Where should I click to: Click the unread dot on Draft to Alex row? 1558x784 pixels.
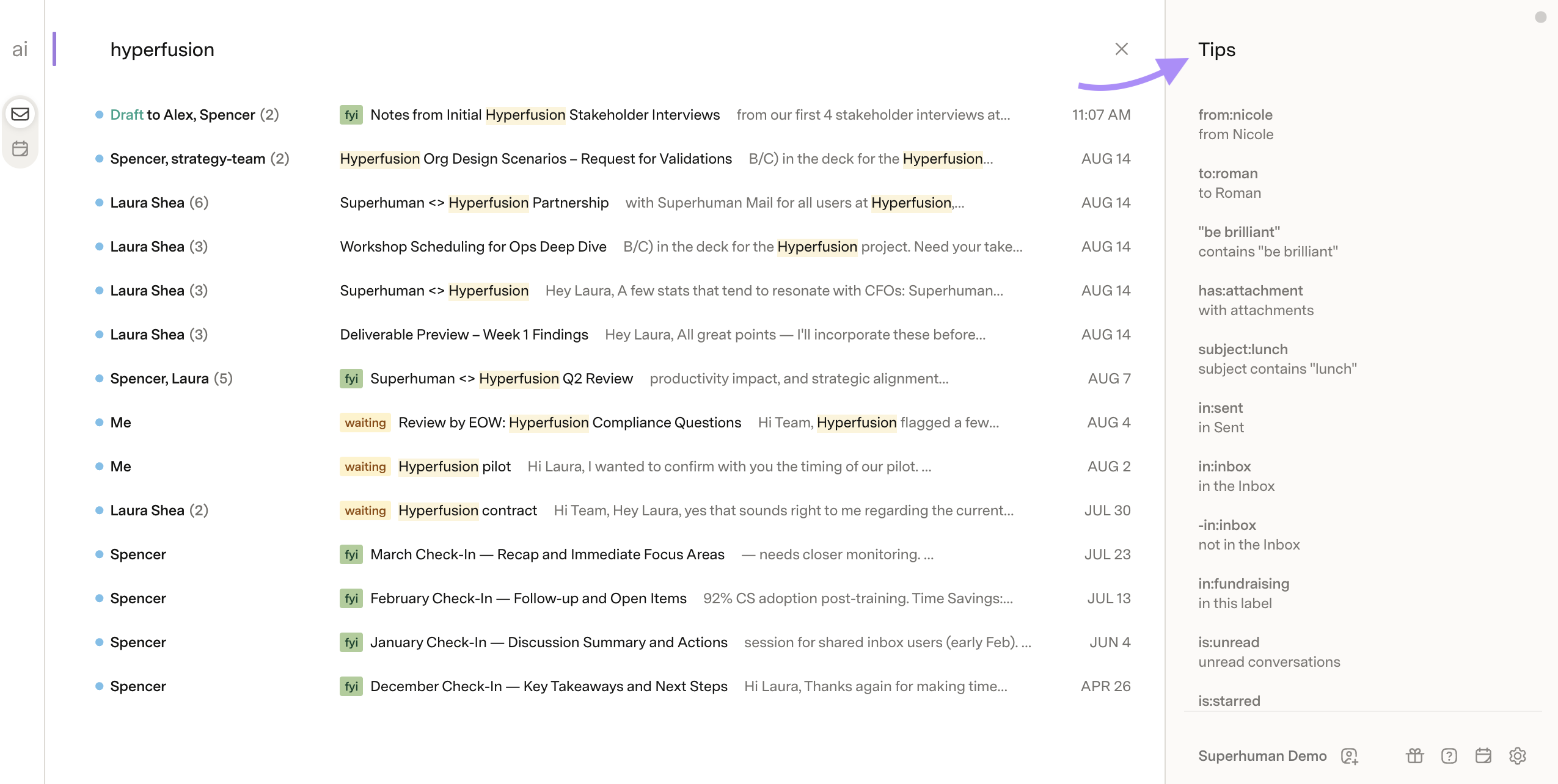pos(99,115)
